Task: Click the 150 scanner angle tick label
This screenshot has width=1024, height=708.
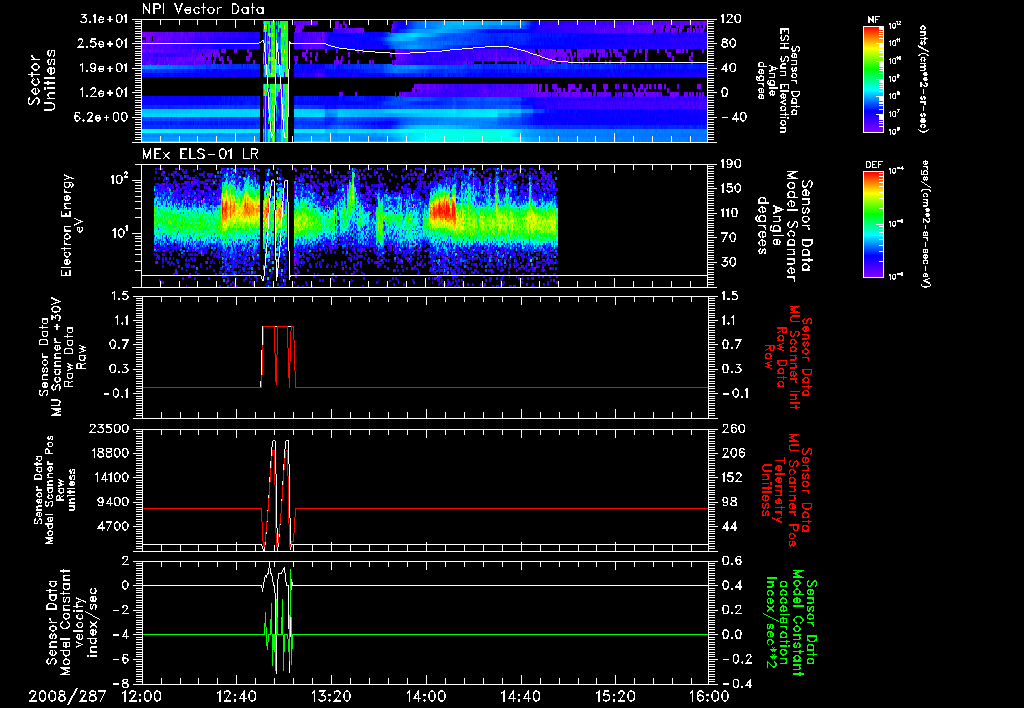Action: (731, 188)
